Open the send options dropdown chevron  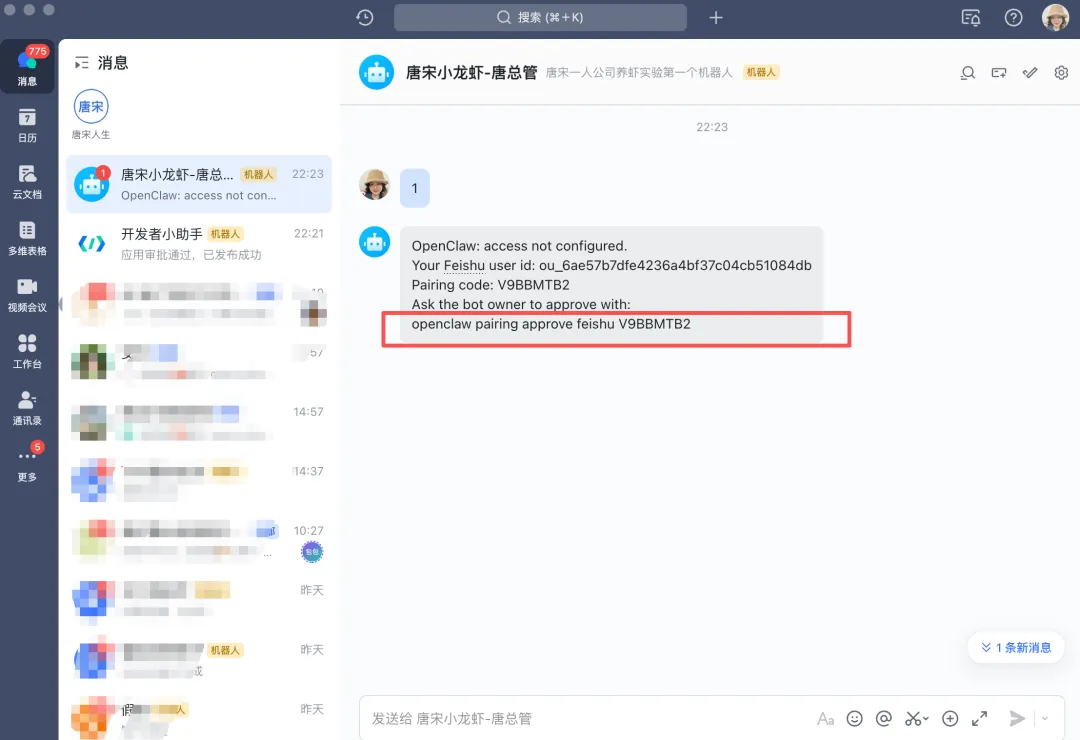(x=1045, y=719)
